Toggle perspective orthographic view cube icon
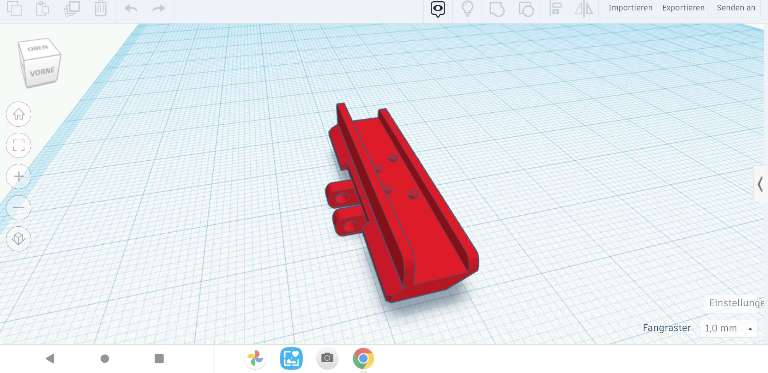Screen dimensions: 768x373 coord(19,238)
